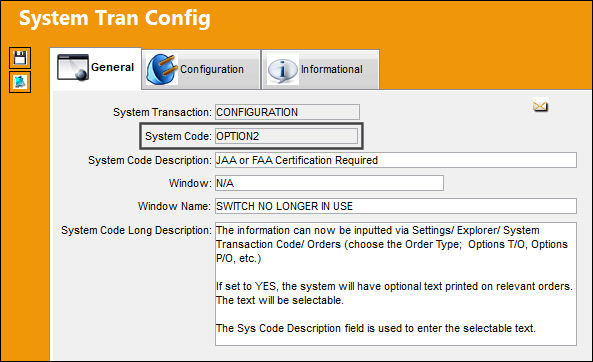Click the System Code label
Viewport: 593px width, 362px height.
[x=178, y=136]
